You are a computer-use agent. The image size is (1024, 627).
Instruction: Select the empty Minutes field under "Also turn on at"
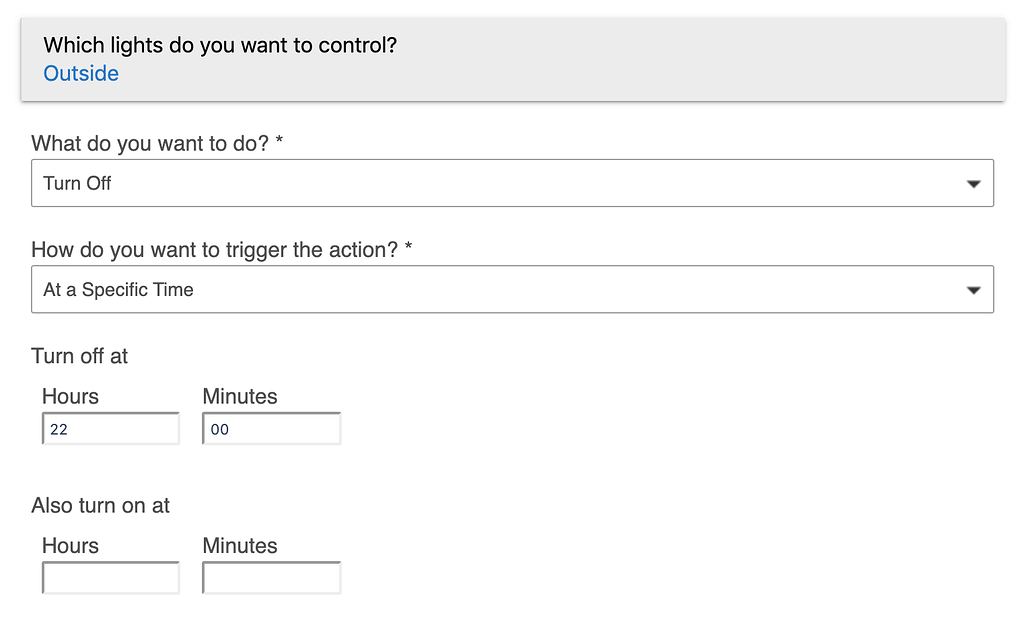pyautogui.click(x=271, y=578)
